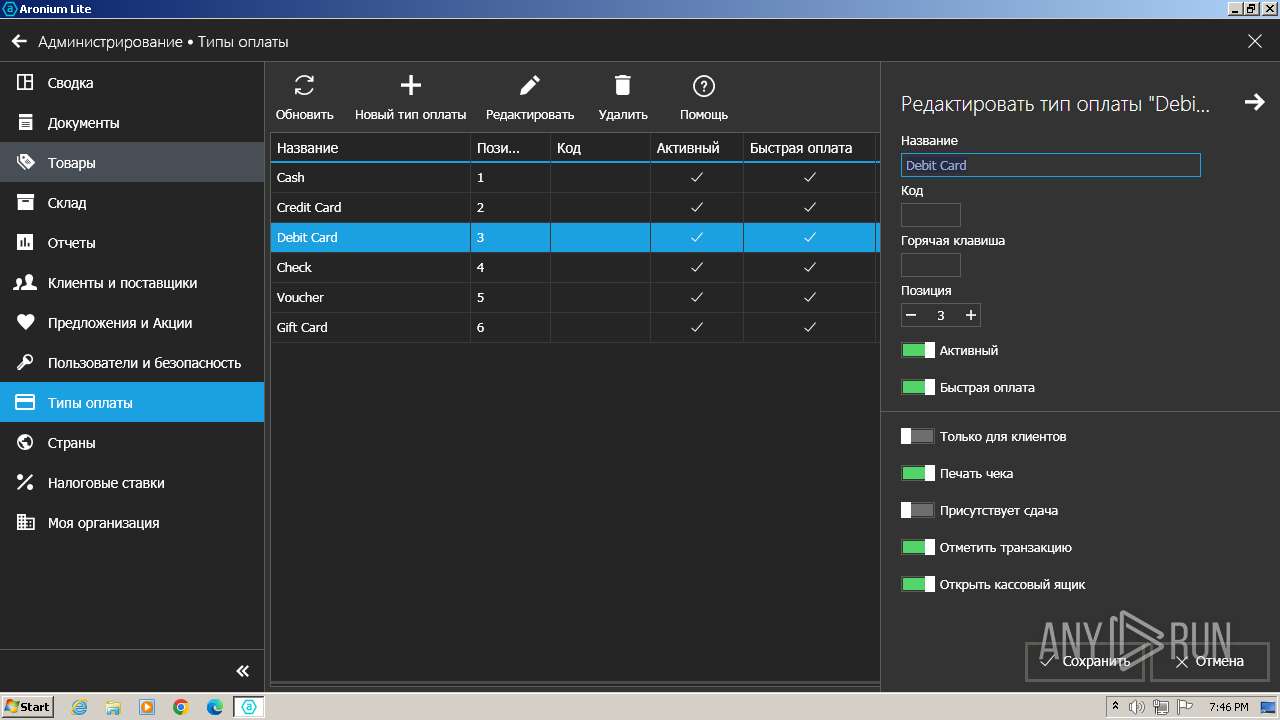The width and height of the screenshot is (1280, 720).
Task: Click the Delete (Удалить) trash icon
Action: coord(623,86)
